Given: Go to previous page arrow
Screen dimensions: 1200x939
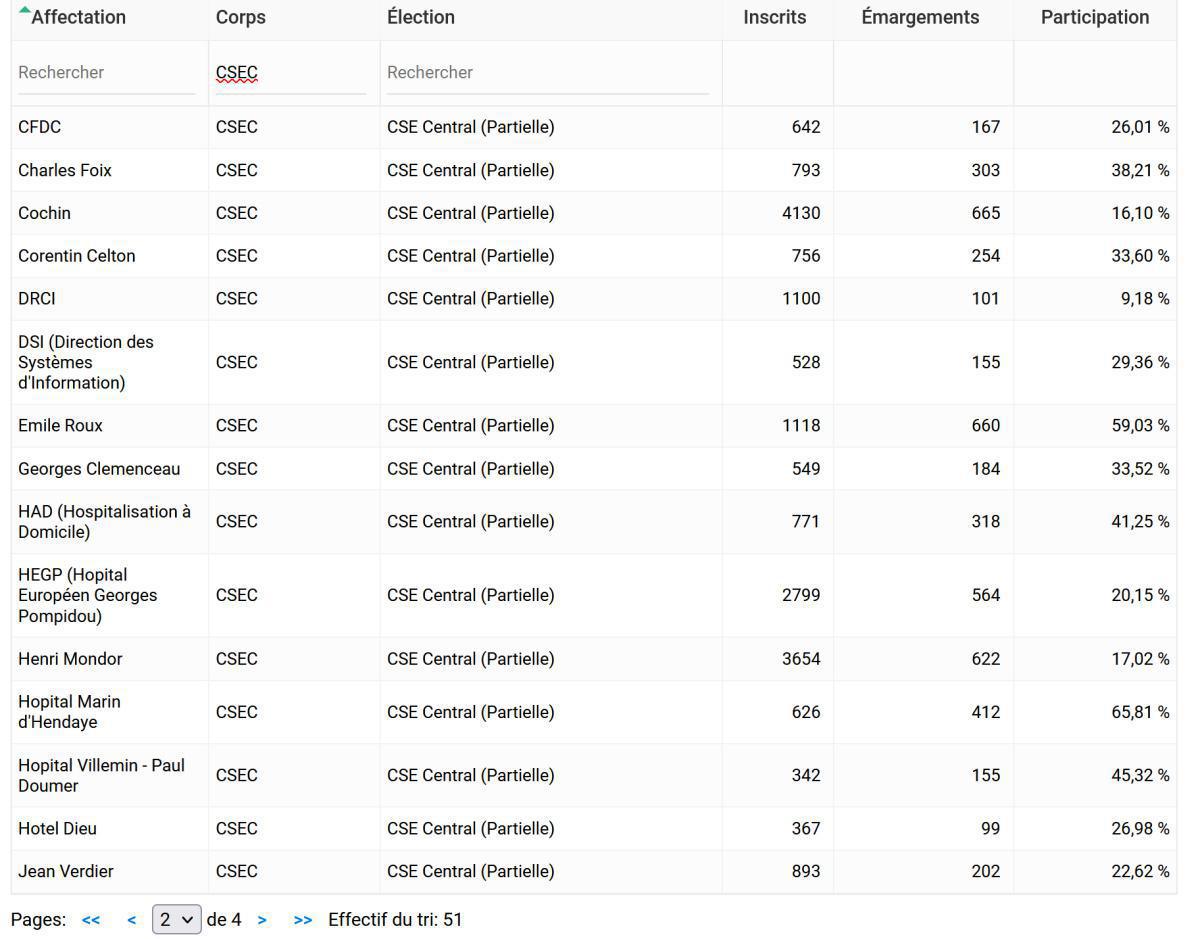Looking at the screenshot, I should coord(131,920).
